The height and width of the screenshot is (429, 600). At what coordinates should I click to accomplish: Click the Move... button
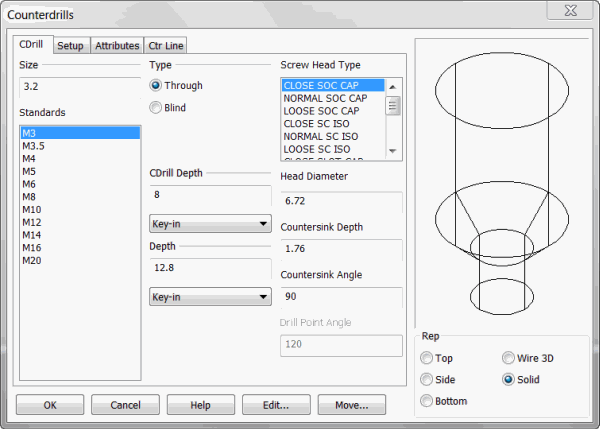coord(352,405)
